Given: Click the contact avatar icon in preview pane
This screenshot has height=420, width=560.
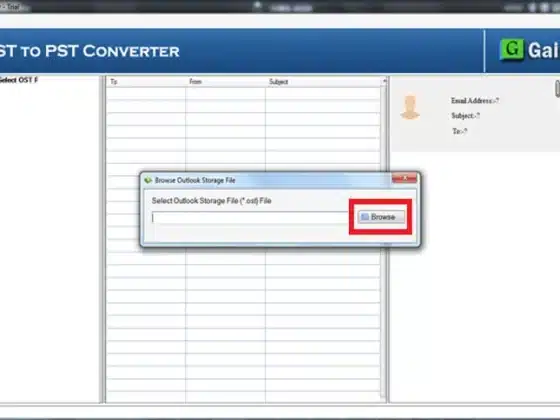Looking at the screenshot, I should point(410,107).
